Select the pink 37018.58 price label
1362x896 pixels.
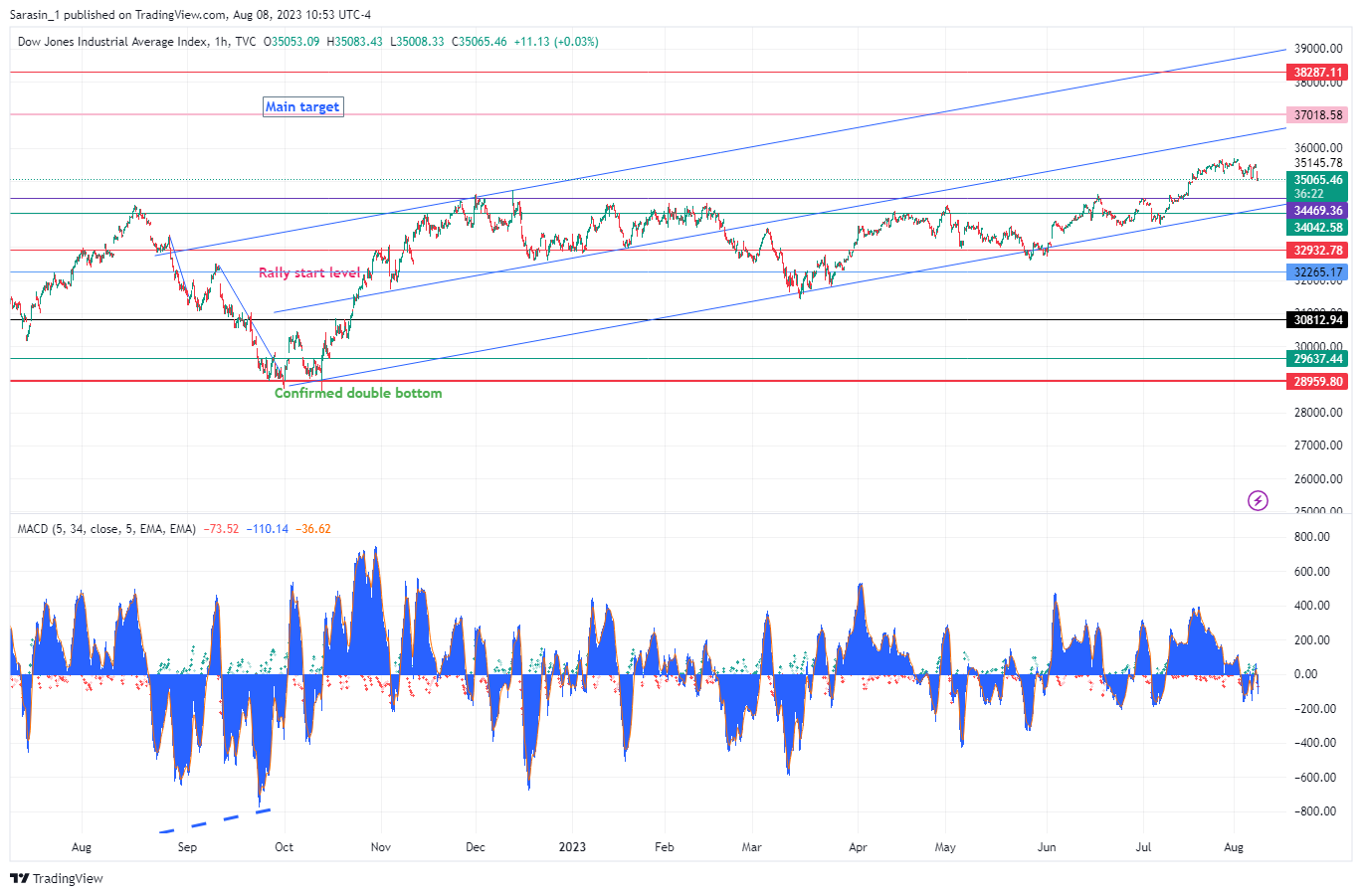point(1317,115)
